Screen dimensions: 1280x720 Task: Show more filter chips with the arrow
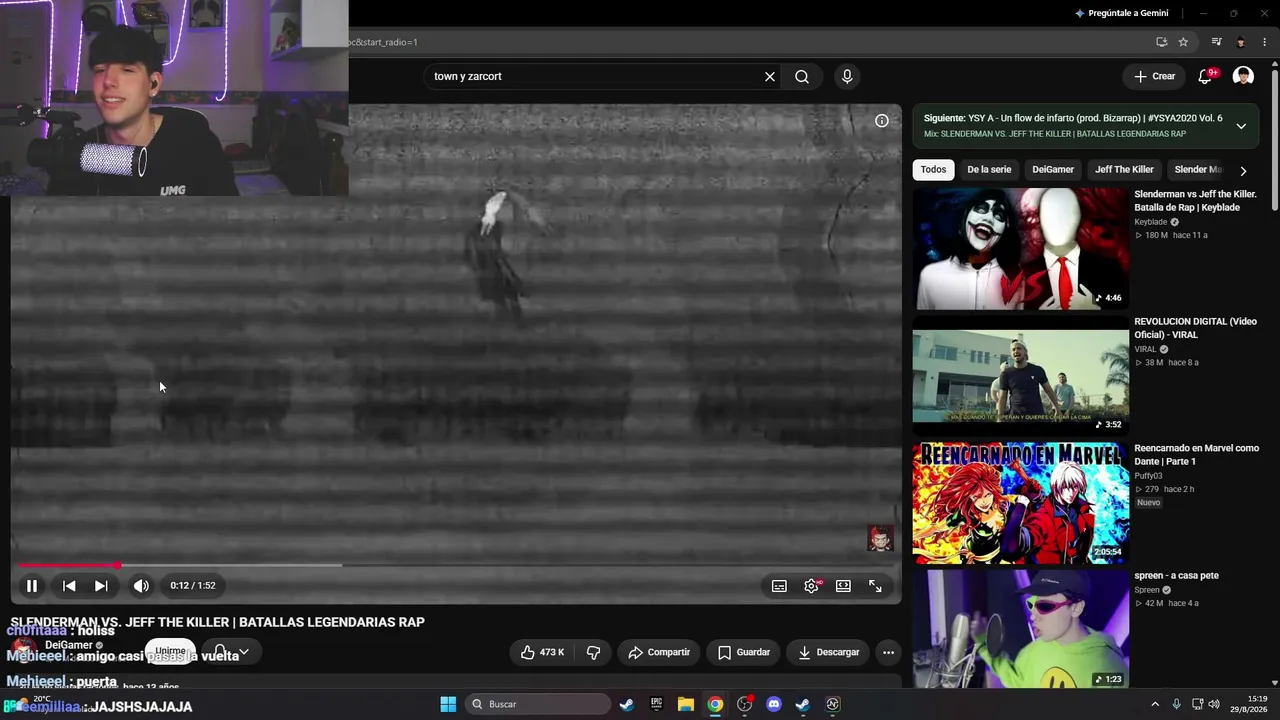click(x=1243, y=171)
